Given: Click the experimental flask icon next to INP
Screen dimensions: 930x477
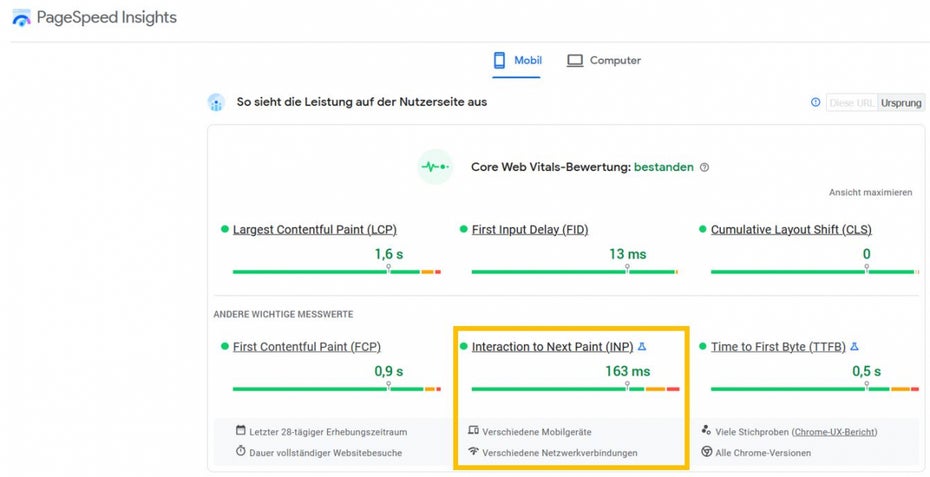Looking at the screenshot, I should (642, 347).
